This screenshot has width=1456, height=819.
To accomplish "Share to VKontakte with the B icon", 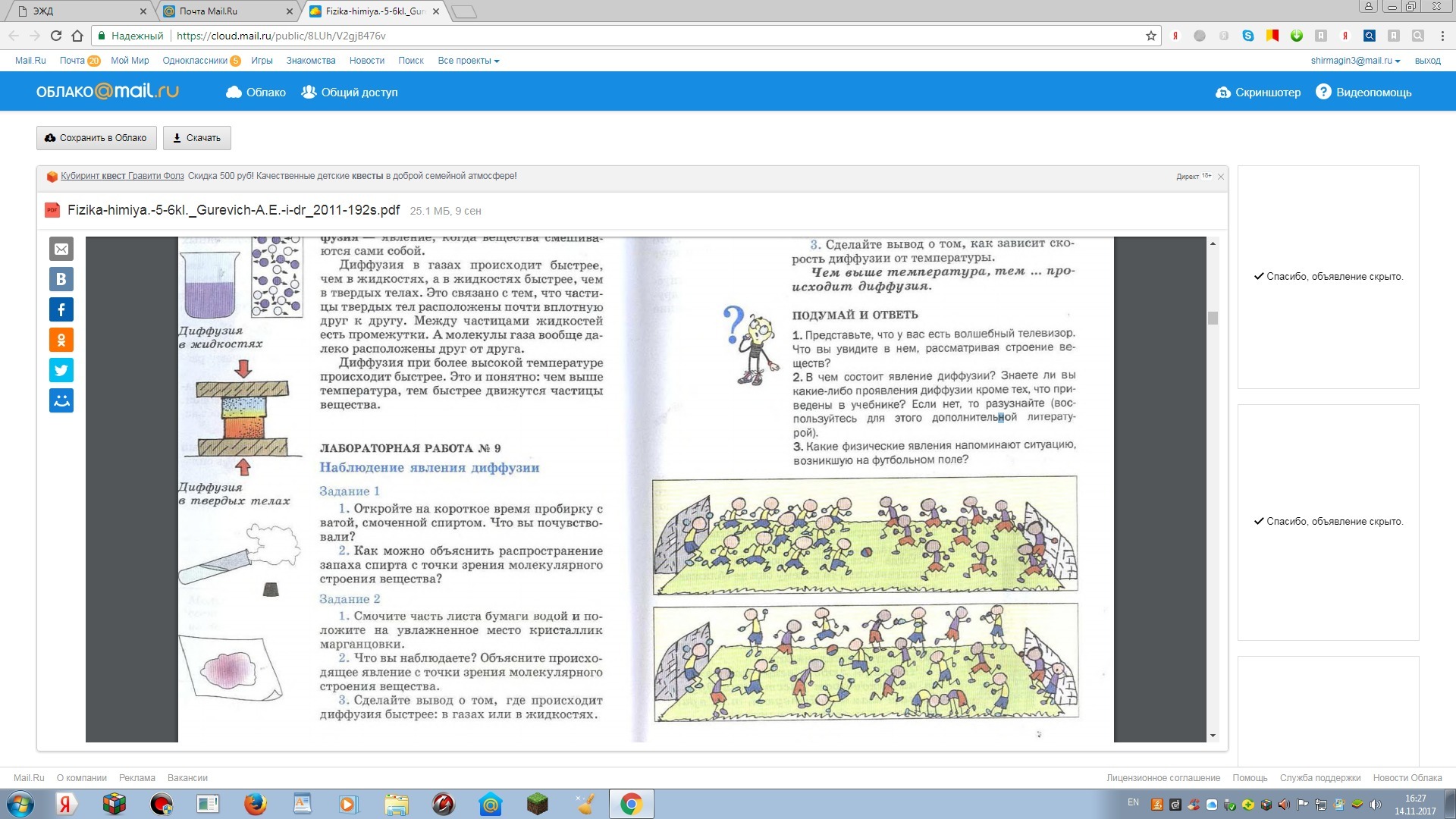I will point(61,279).
